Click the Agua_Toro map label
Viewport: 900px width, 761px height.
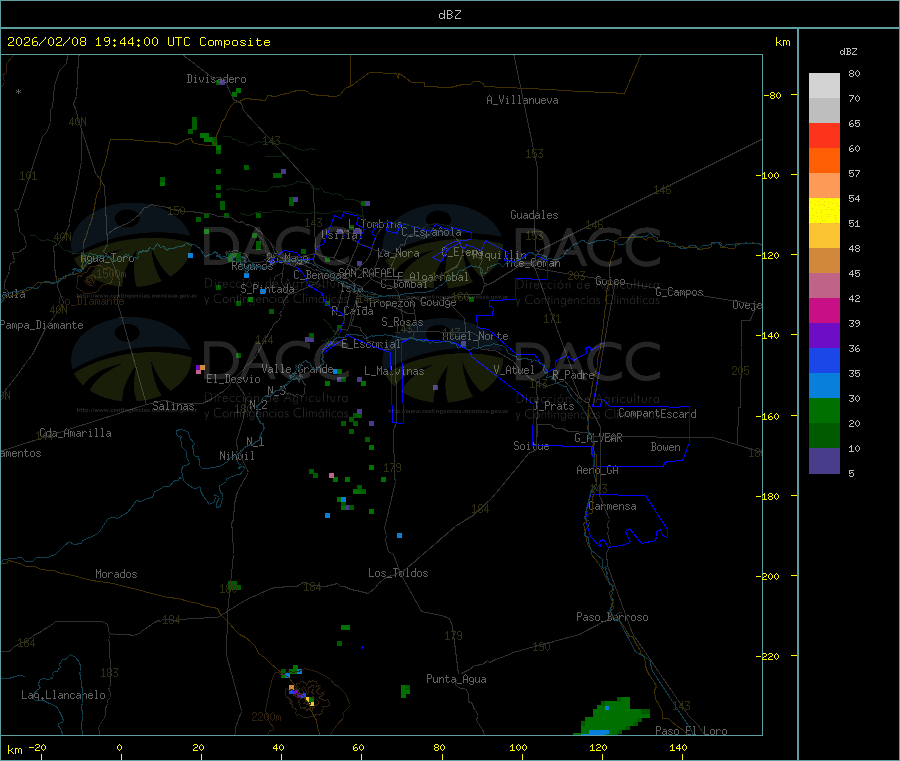point(107,258)
